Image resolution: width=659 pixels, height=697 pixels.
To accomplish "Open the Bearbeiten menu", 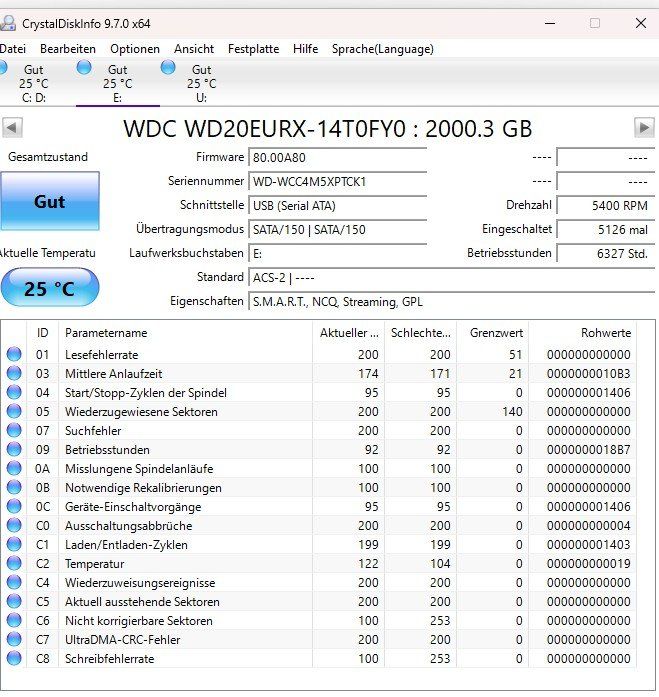I will (x=68, y=49).
